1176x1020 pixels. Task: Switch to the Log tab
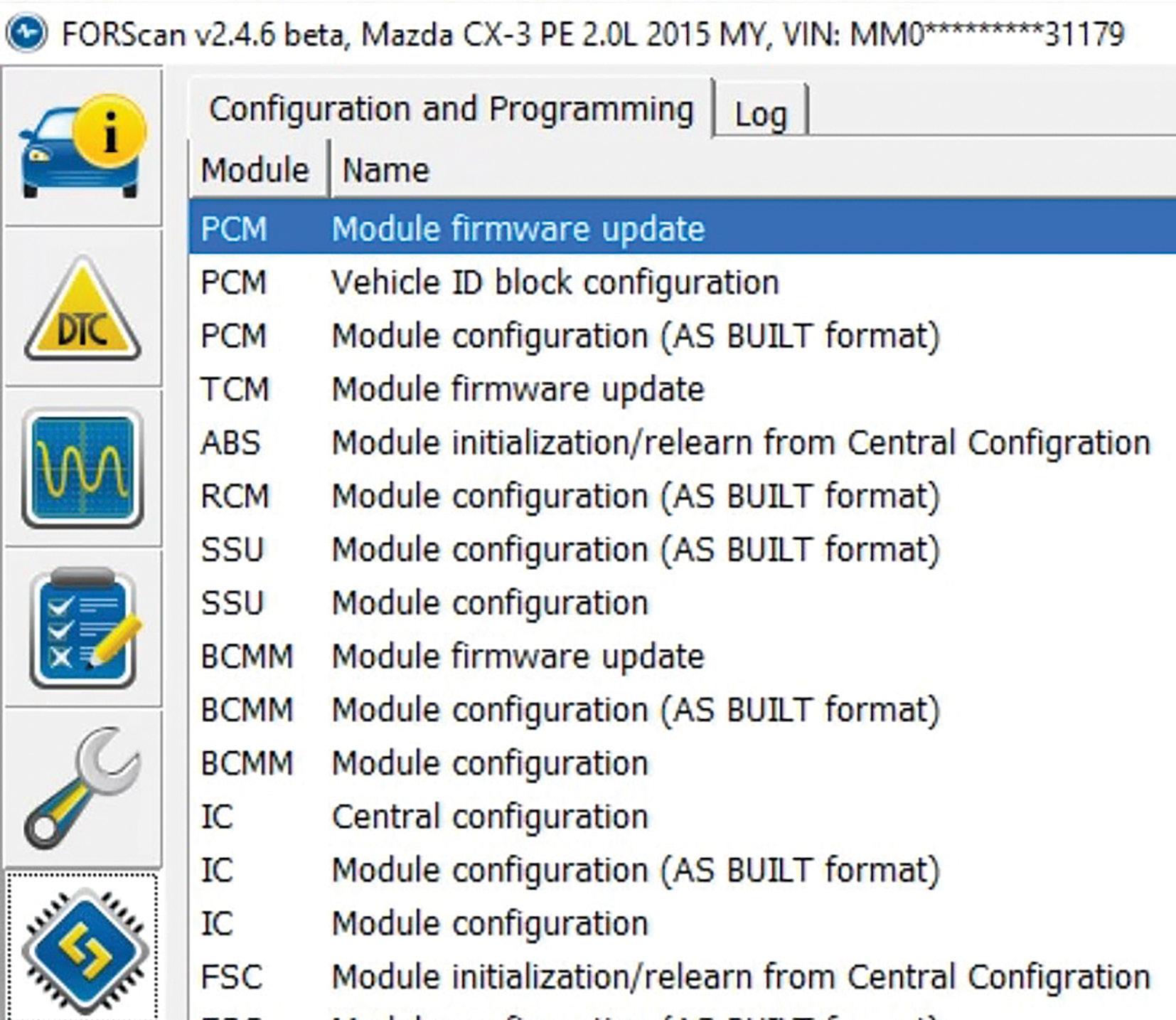[760, 113]
